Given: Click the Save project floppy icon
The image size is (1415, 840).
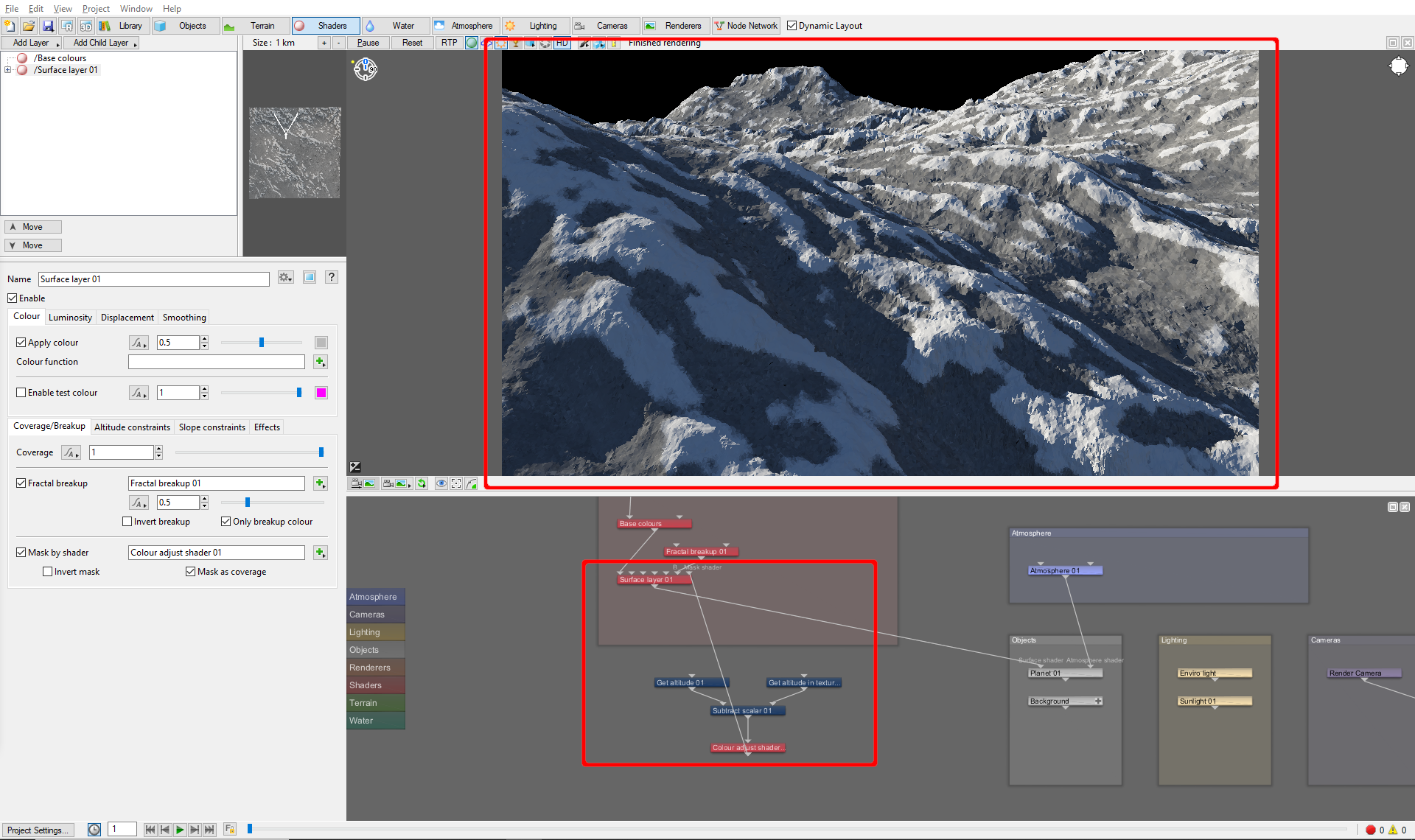Looking at the screenshot, I should coord(48,26).
